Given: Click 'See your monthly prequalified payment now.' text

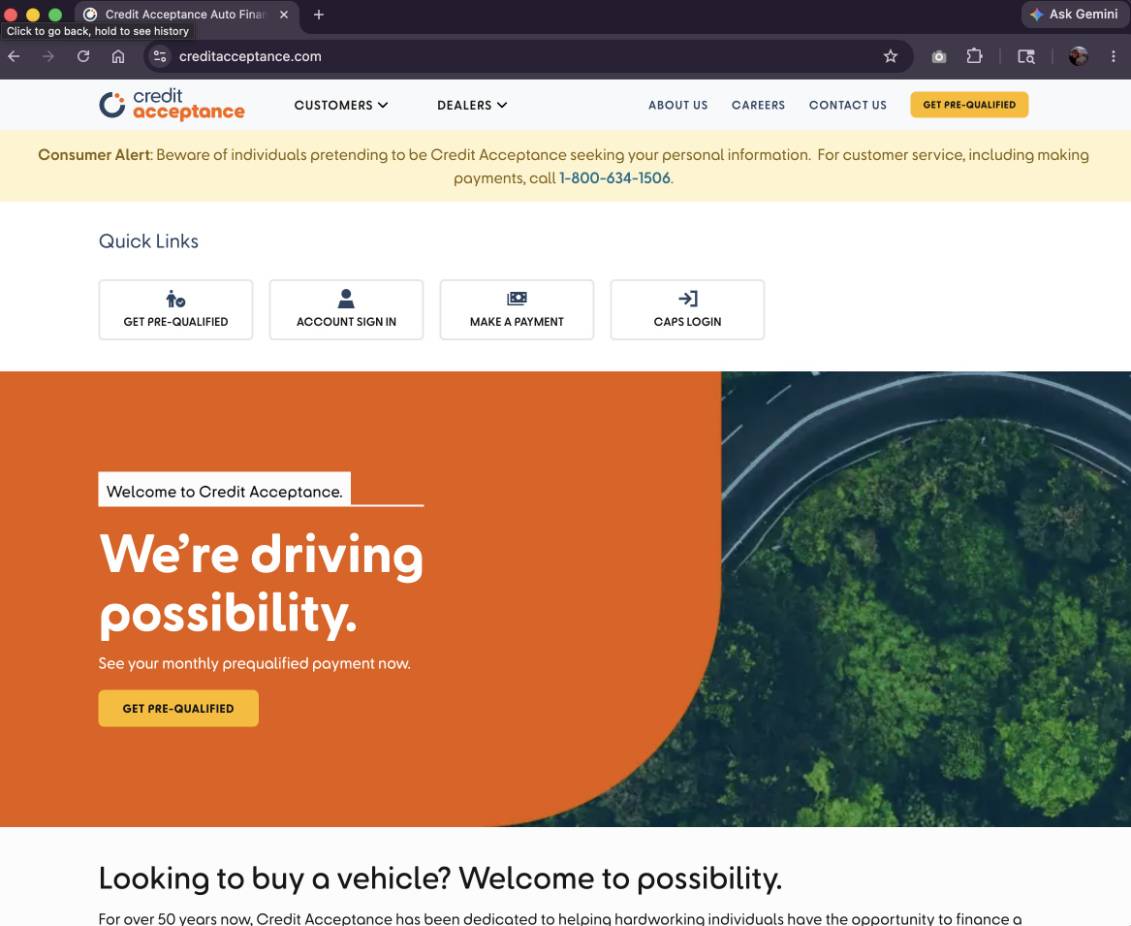Looking at the screenshot, I should pyautogui.click(x=255, y=663).
